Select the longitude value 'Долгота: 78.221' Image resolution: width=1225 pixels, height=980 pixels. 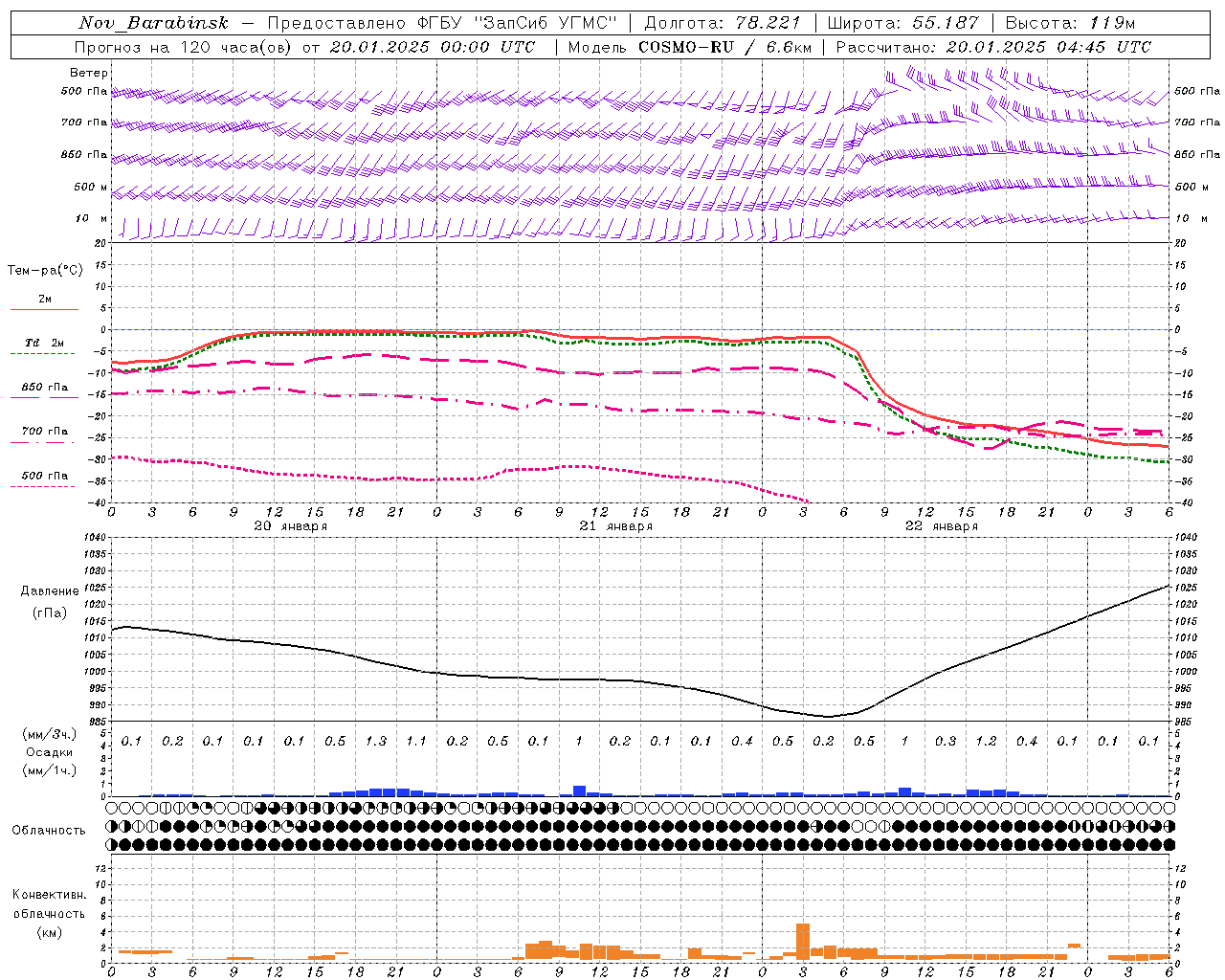coord(722,23)
